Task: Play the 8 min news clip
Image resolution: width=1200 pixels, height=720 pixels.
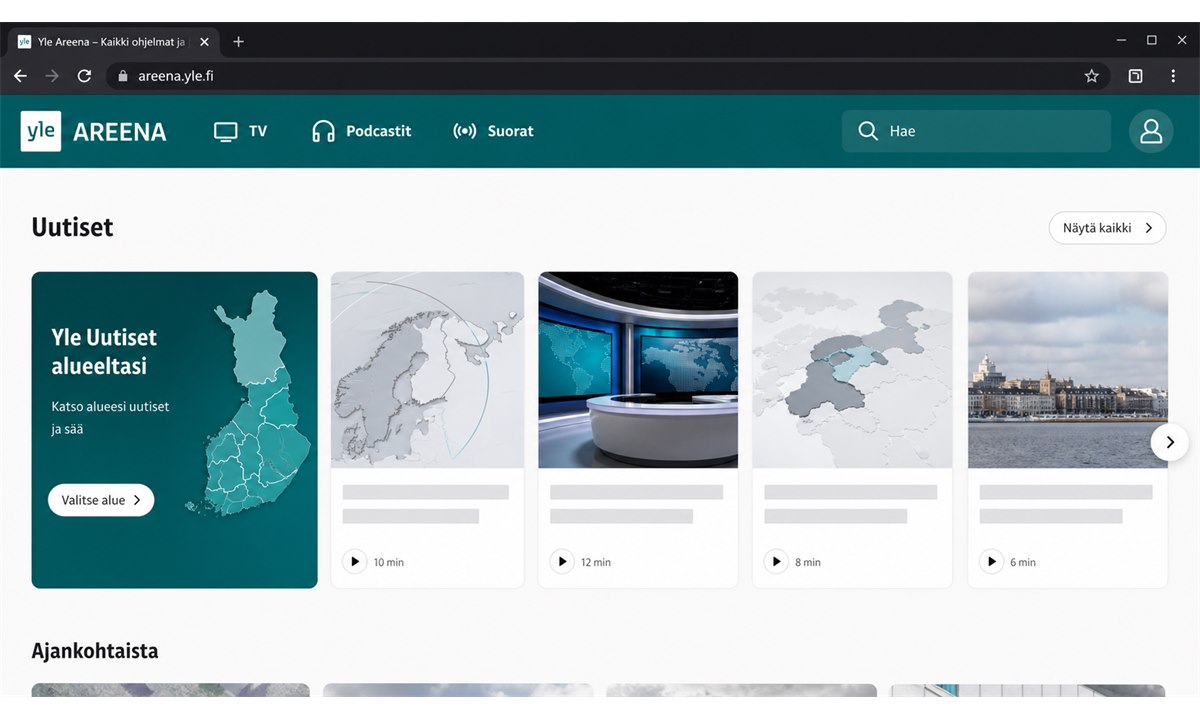Action: point(776,562)
